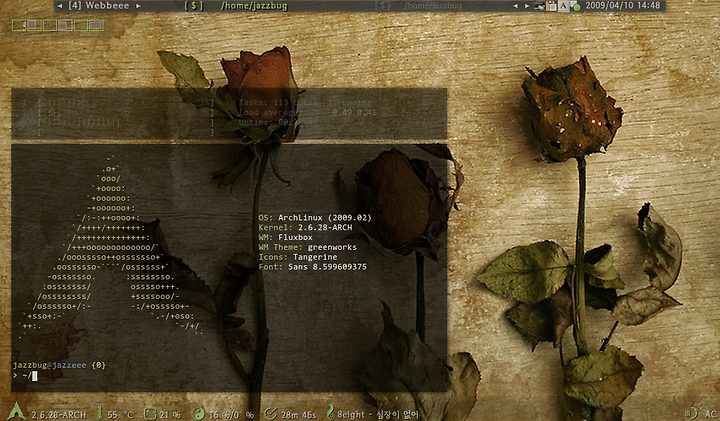The width and height of the screenshot is (720, 421).
Task: Click the Icons: Tangerine line
Action: [298, 257]
